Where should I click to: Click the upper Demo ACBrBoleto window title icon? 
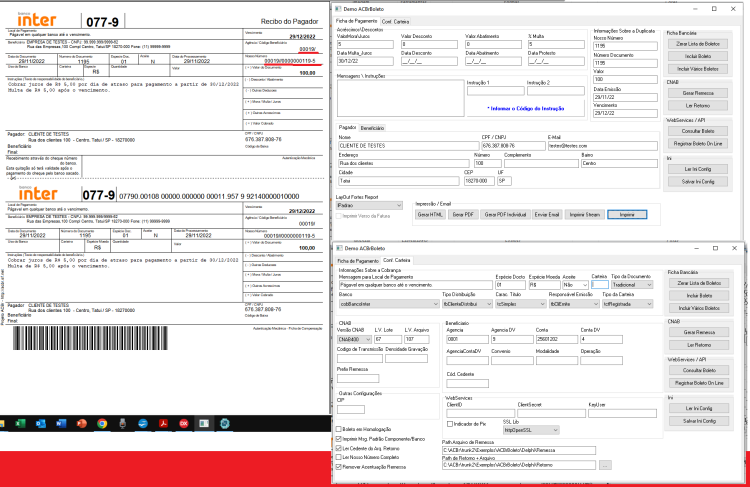[338, 9]
